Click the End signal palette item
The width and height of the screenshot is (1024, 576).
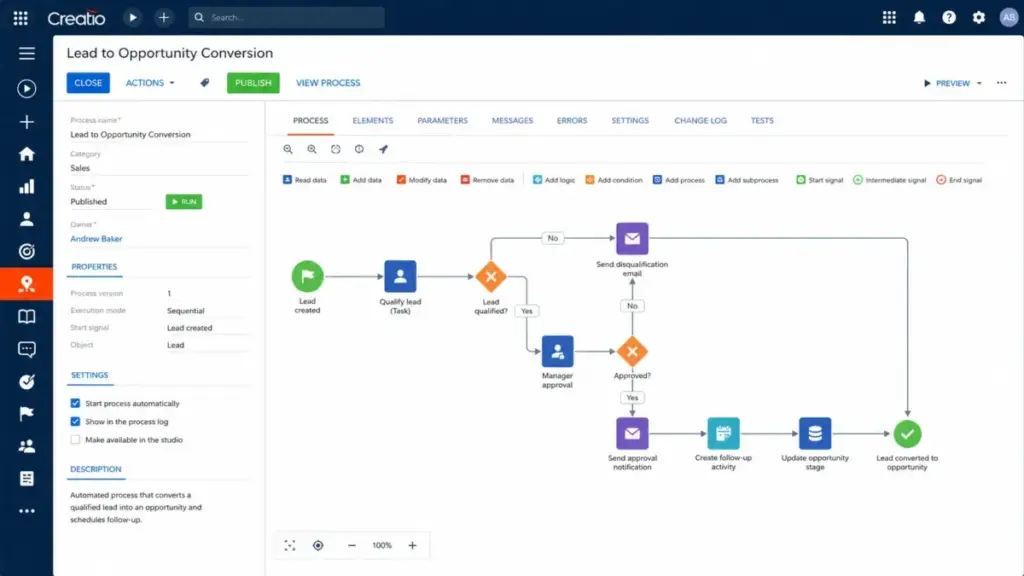click(x=959, y=180)
